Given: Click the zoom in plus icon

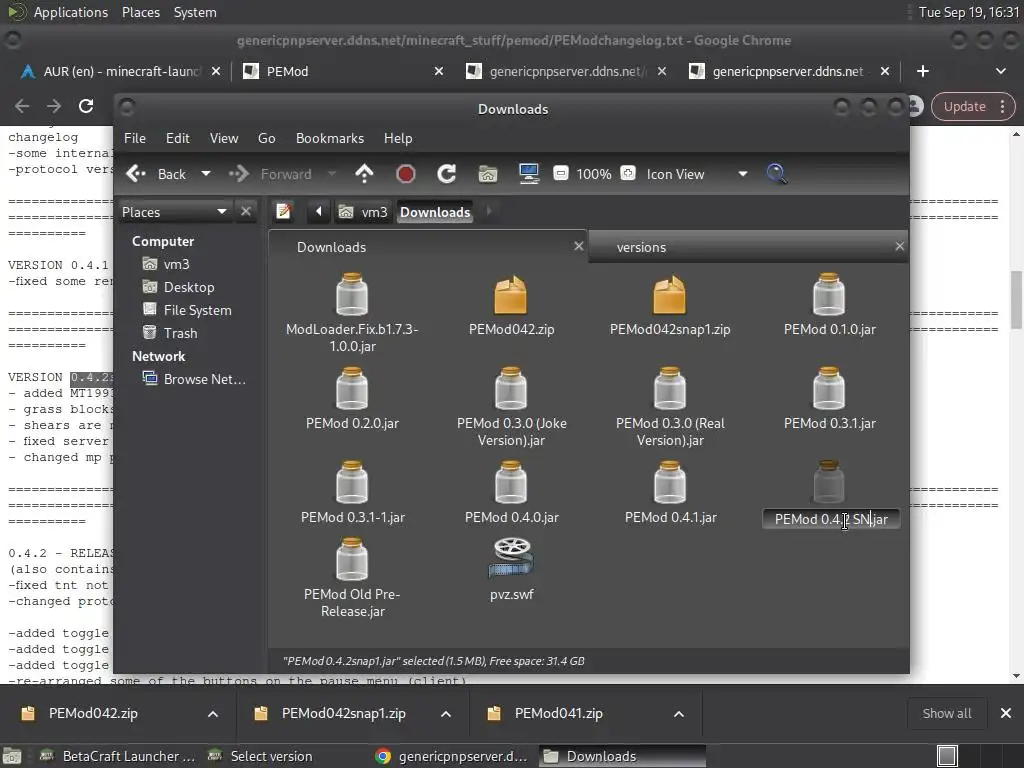Looking at the screenshot, I should click(628, 173).
